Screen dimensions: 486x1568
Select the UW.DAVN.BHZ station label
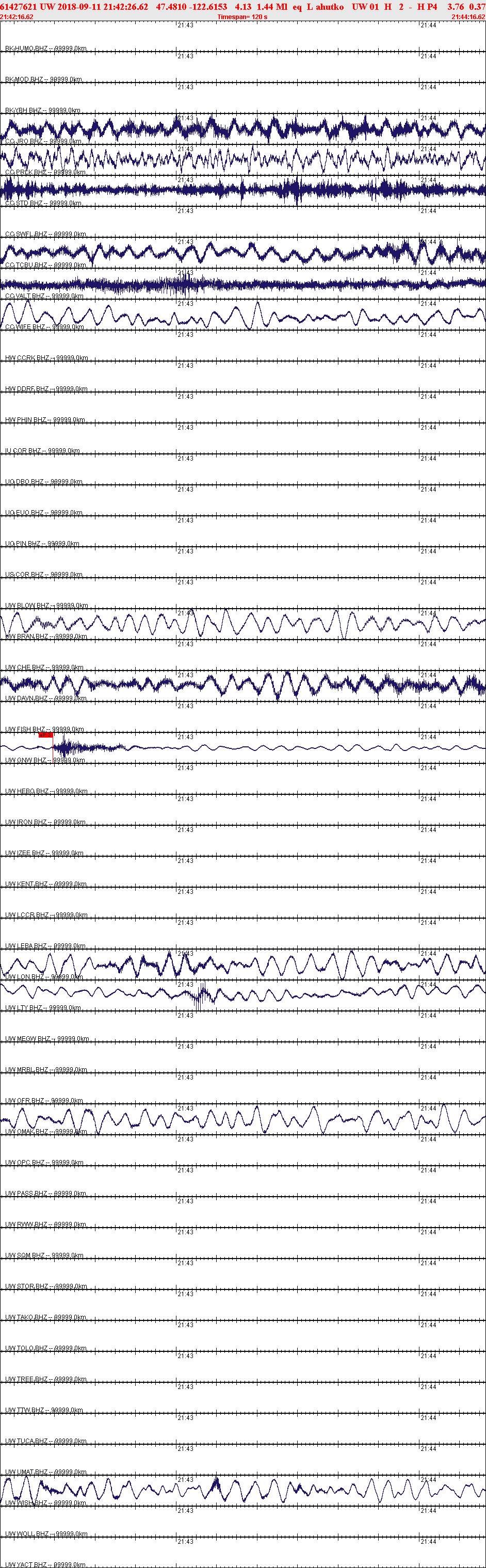(46, 698)
